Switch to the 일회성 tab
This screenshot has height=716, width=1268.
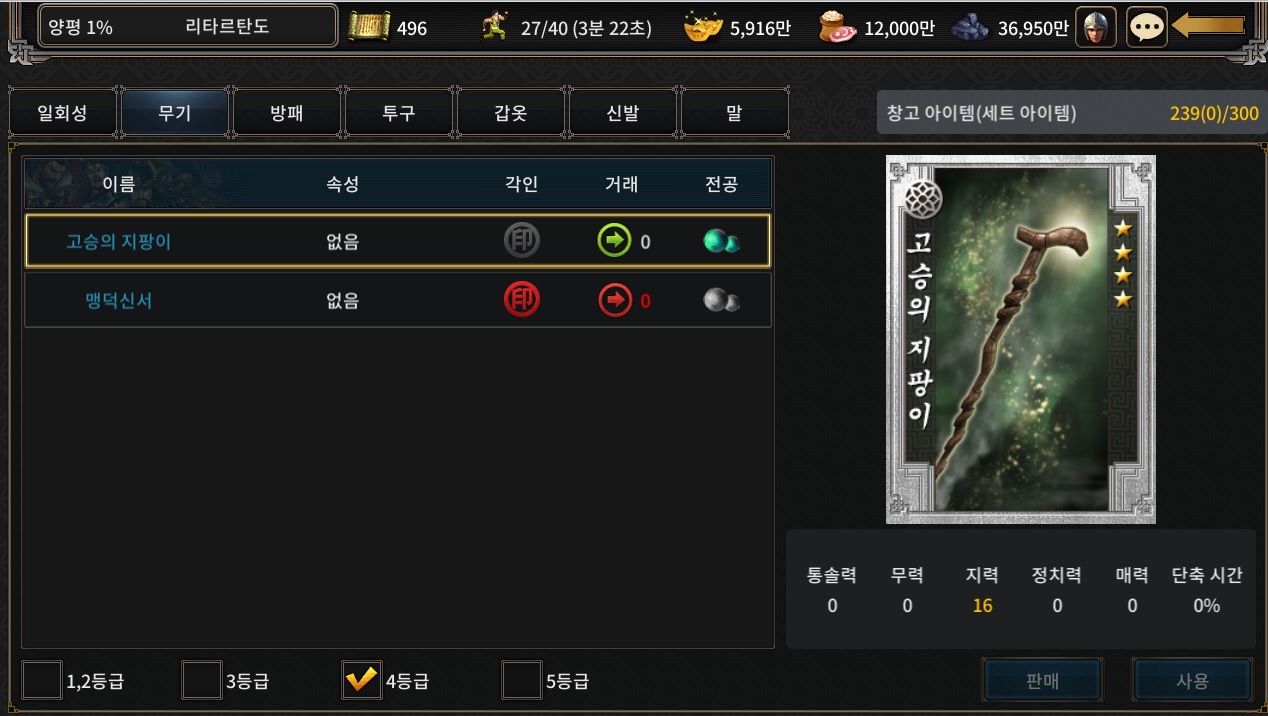tap(62, 113)
